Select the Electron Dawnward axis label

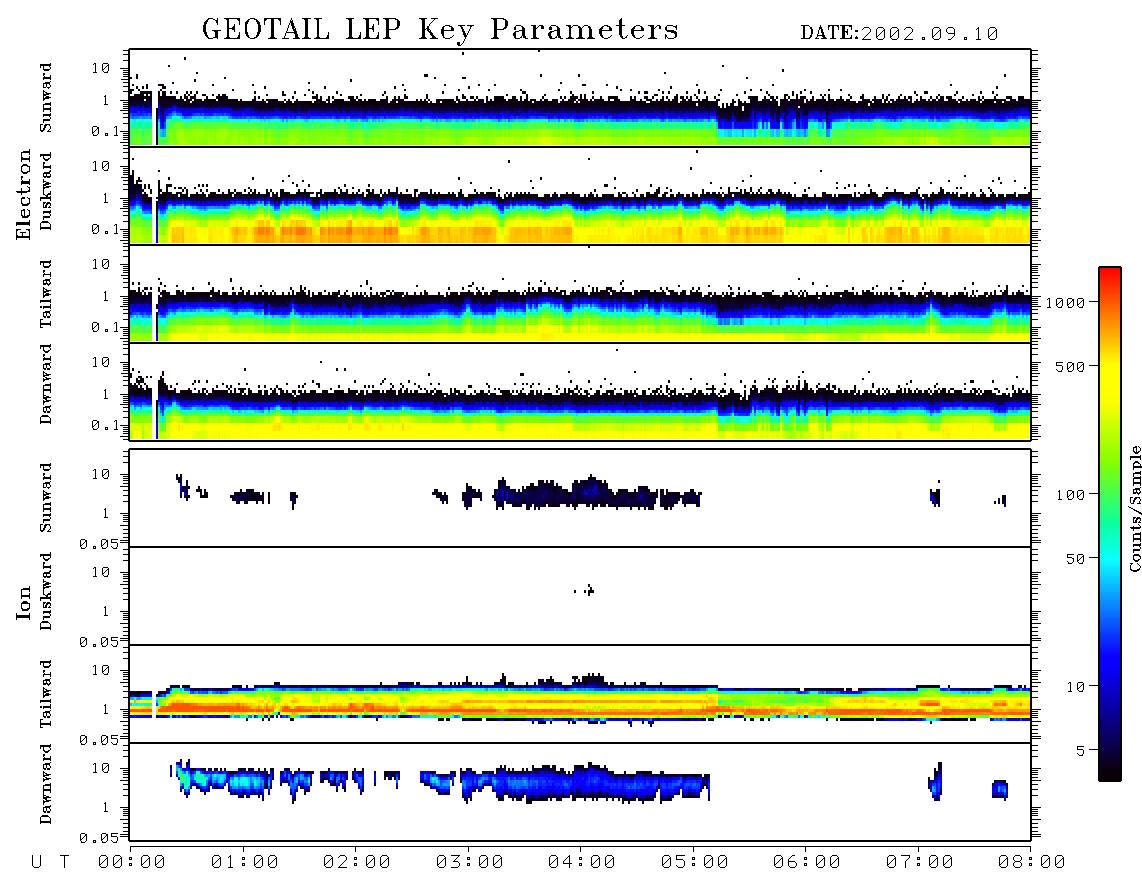point(46,384)
